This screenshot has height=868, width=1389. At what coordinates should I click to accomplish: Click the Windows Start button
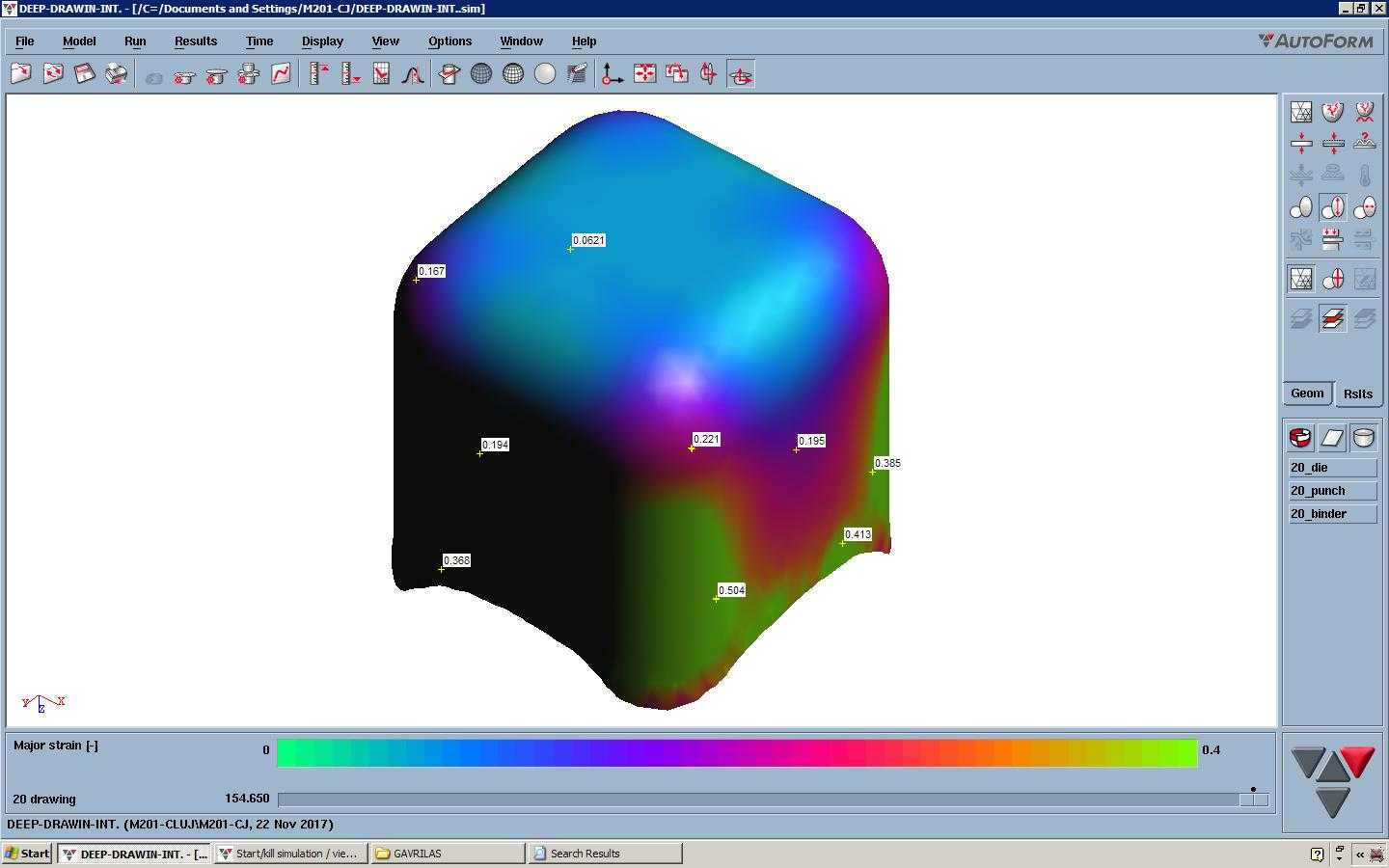point(27,854)
